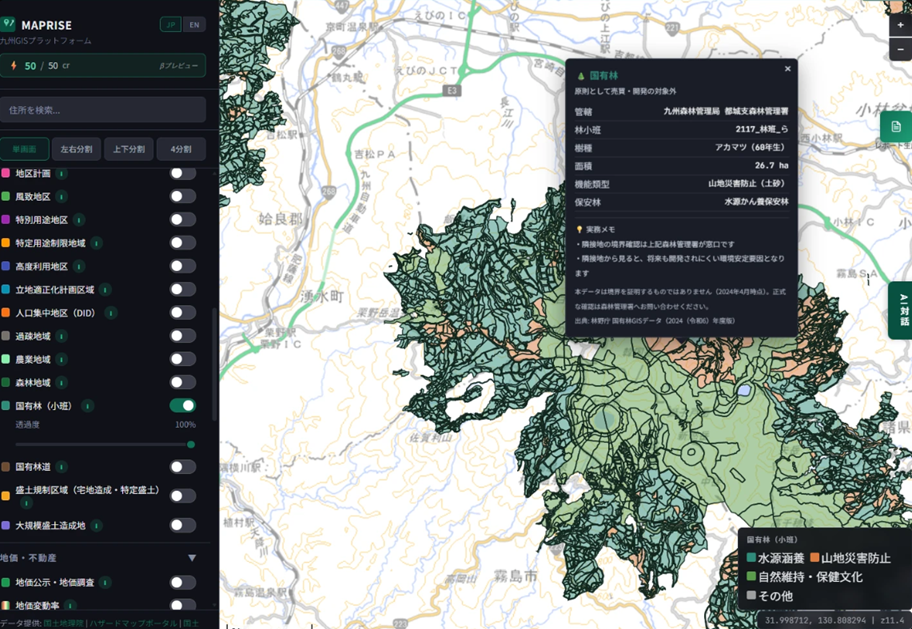This screenshot has width=912, height=629.
Task: Click the 住所を検索 address search field
Action: click(103, 109)
